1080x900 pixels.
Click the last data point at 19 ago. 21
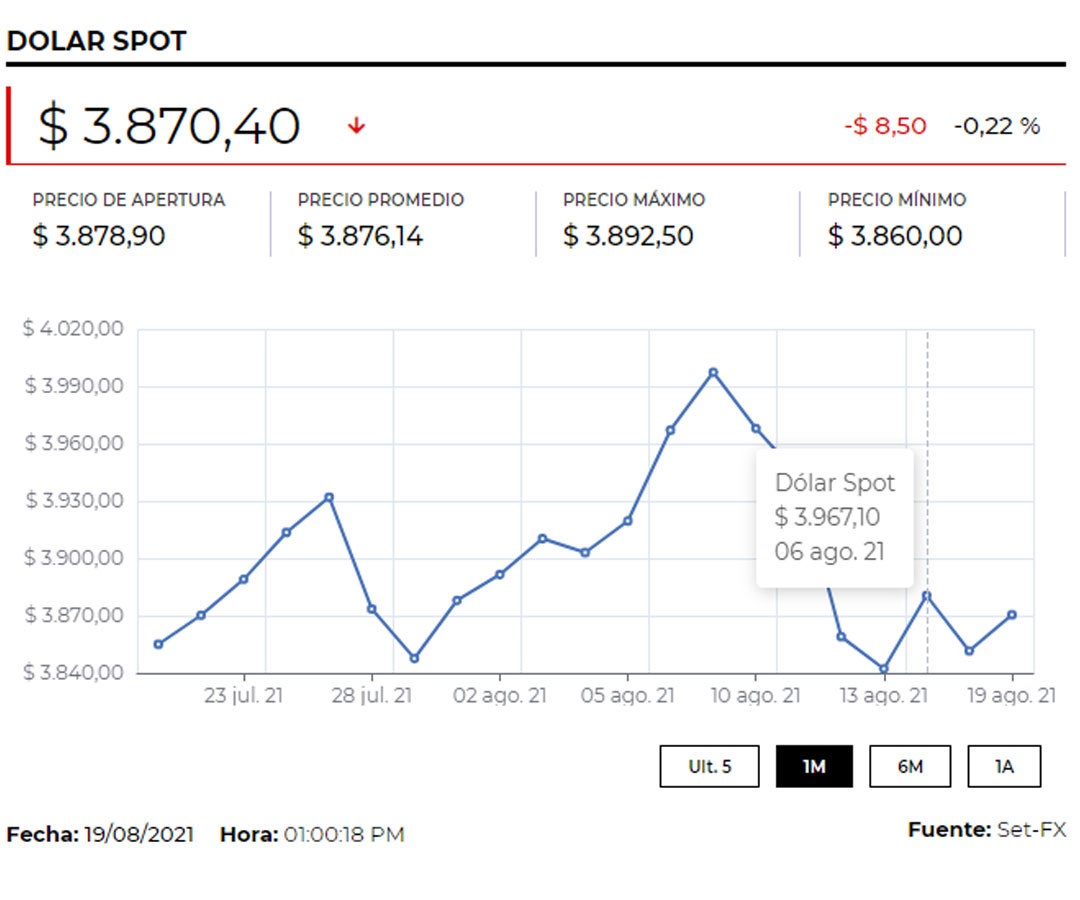pos(1012,615)
